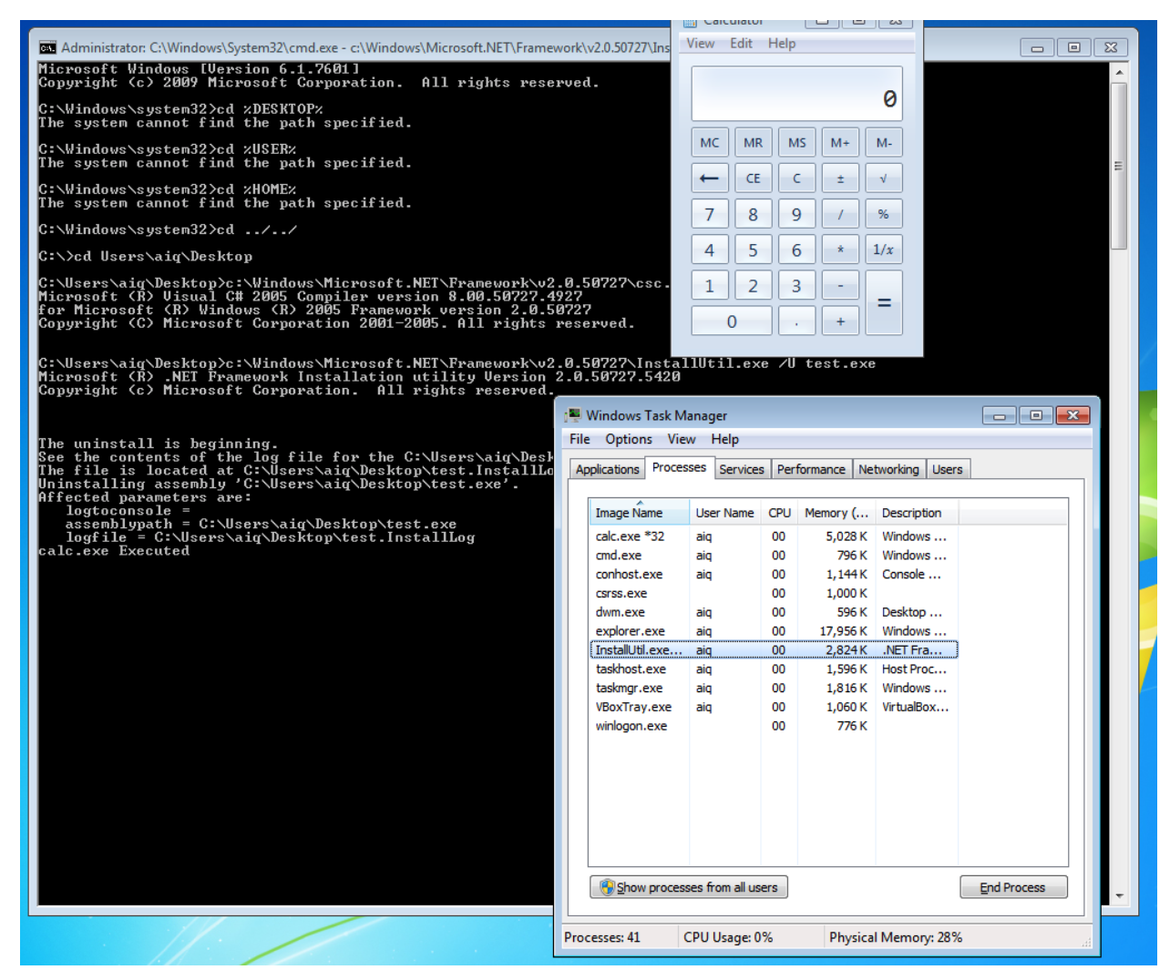The width and height of the screenshot is (1170, 980).
Task: Click the Task Manager title bar icon
Action: click(x=573, y=416)
